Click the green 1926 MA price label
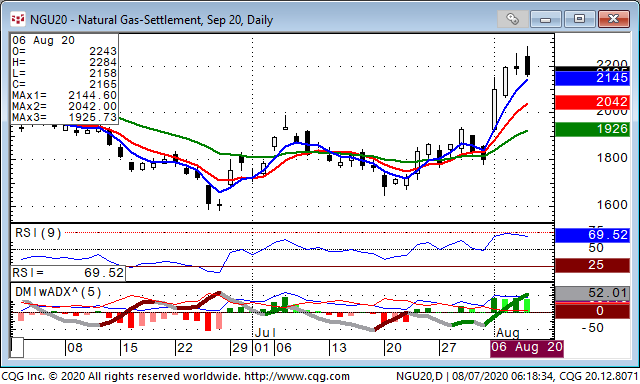This screenshot has width=640, height=384. pos(592,129)
